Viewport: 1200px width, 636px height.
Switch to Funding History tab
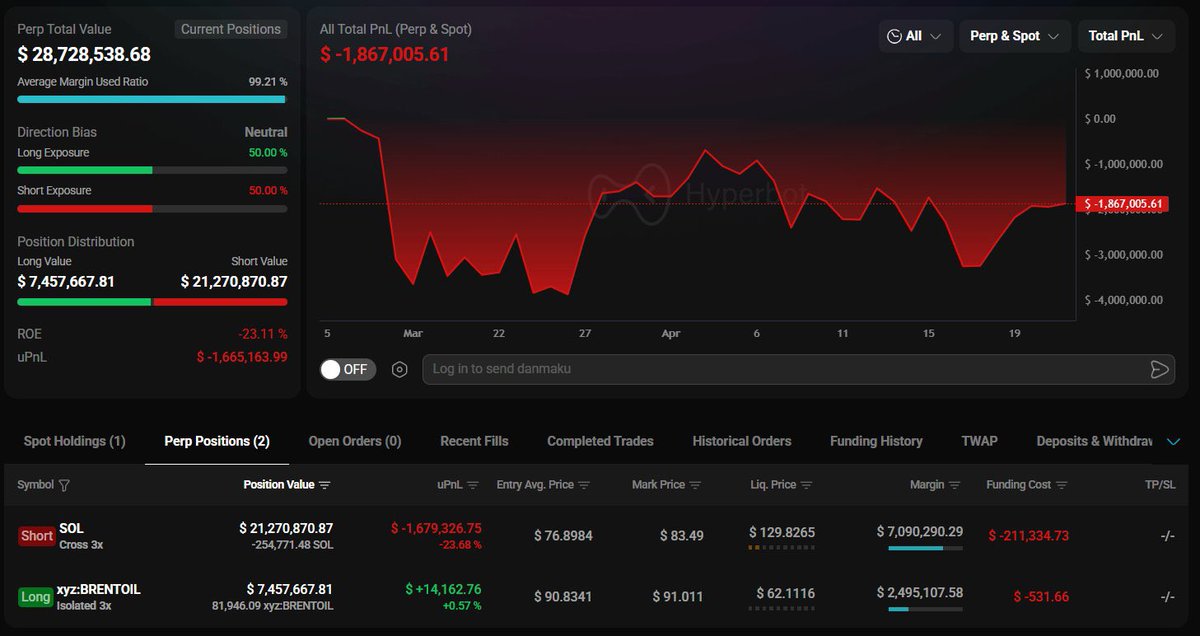coord(876,441)
